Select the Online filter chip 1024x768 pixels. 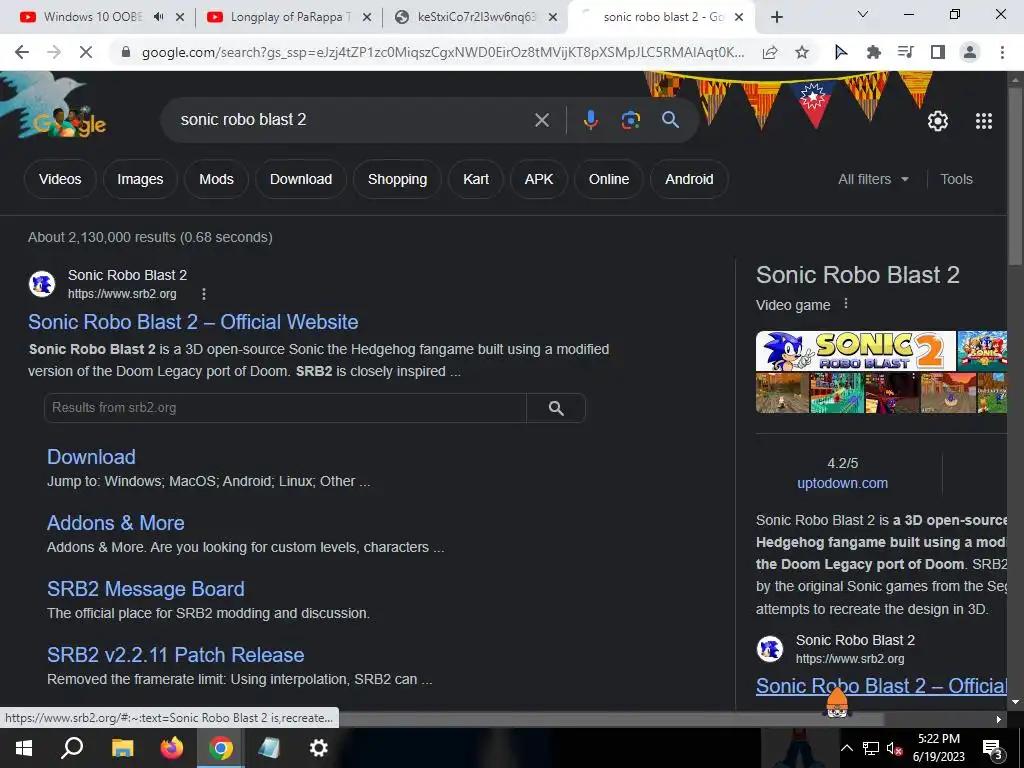tap(609, 179)
